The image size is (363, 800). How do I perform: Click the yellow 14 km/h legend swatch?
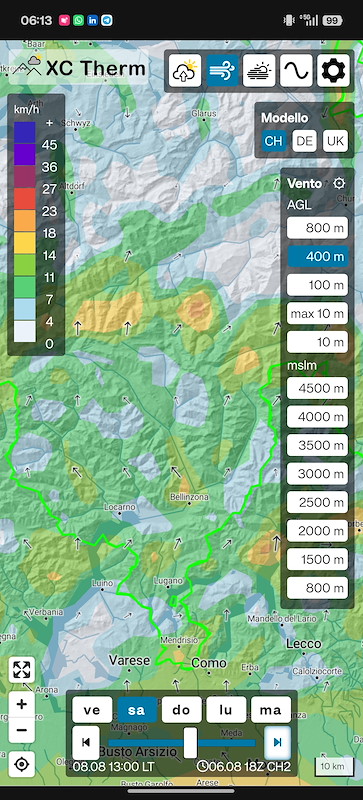(25, 242)
